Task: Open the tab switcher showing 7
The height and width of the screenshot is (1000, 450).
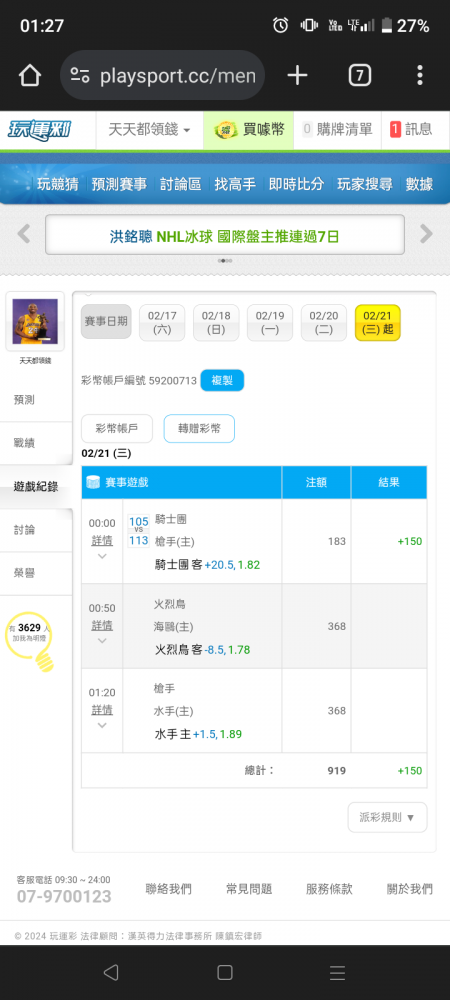Action: 359,76
